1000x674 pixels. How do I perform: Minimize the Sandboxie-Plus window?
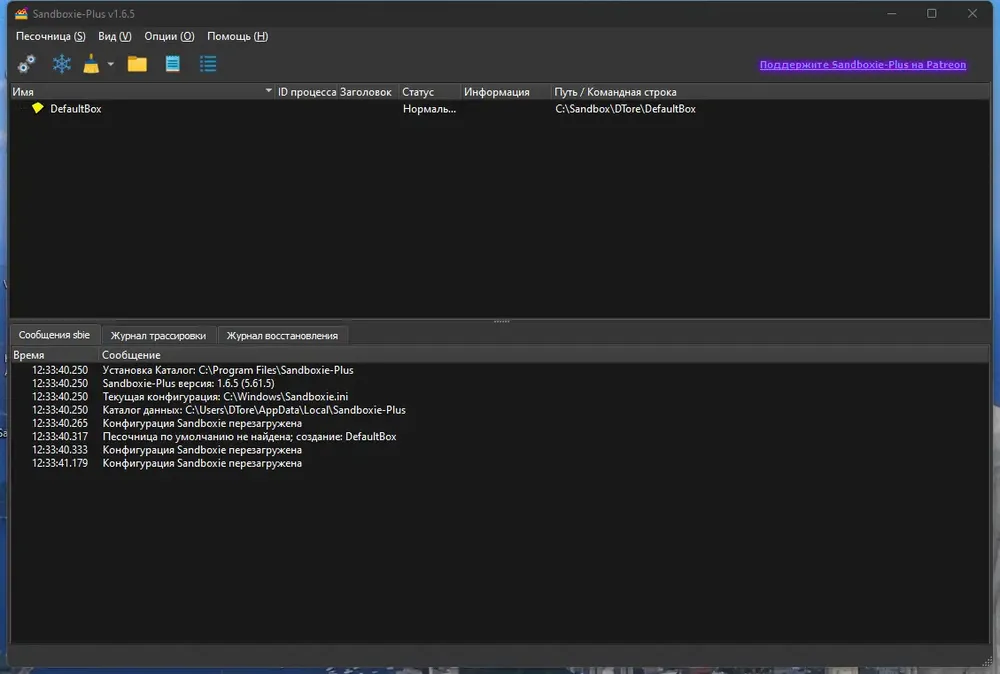892,13
